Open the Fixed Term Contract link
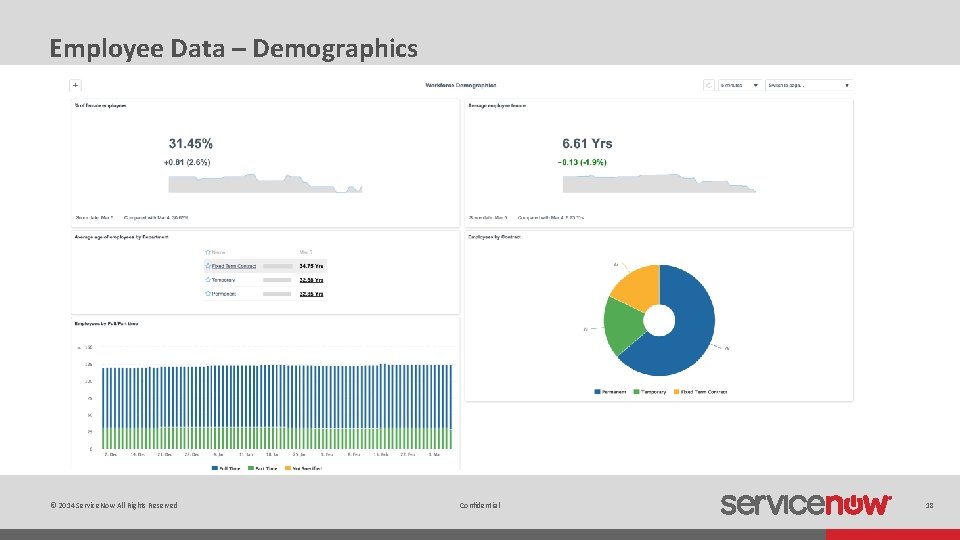Image resolution: width=960 pixels, height=540 pixels. 234,266
